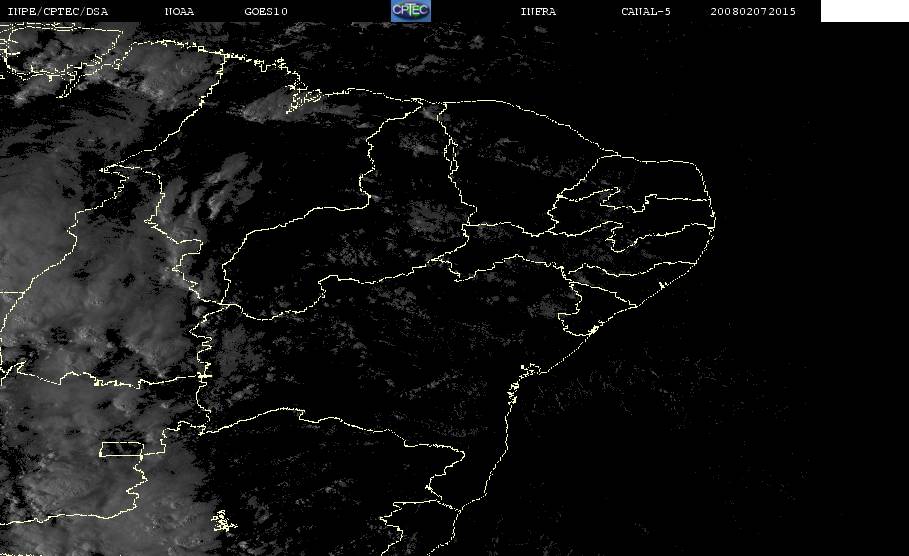Click the 200802072015 timestamp

753,11
